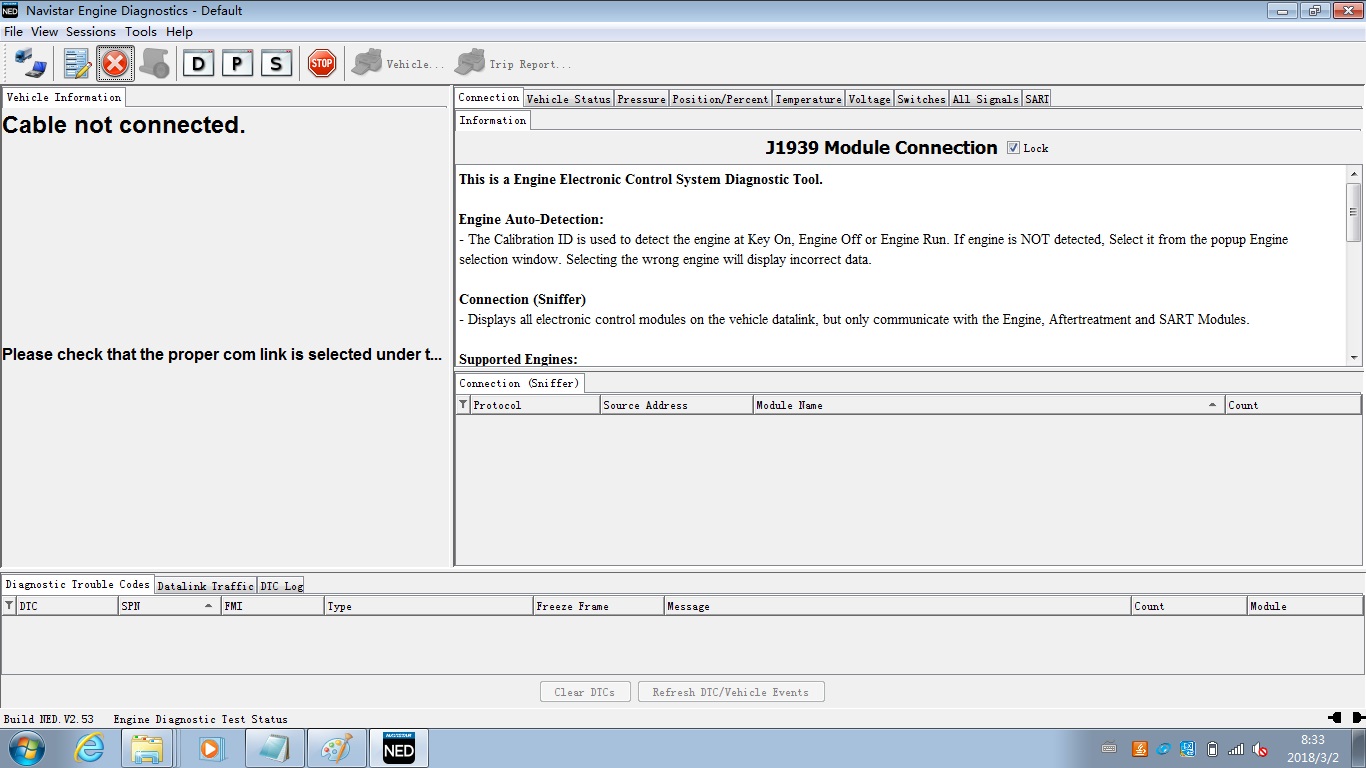Click the information pane scroll up arrow
This screenshot has height=768, width=1366.
(1354, 173)
